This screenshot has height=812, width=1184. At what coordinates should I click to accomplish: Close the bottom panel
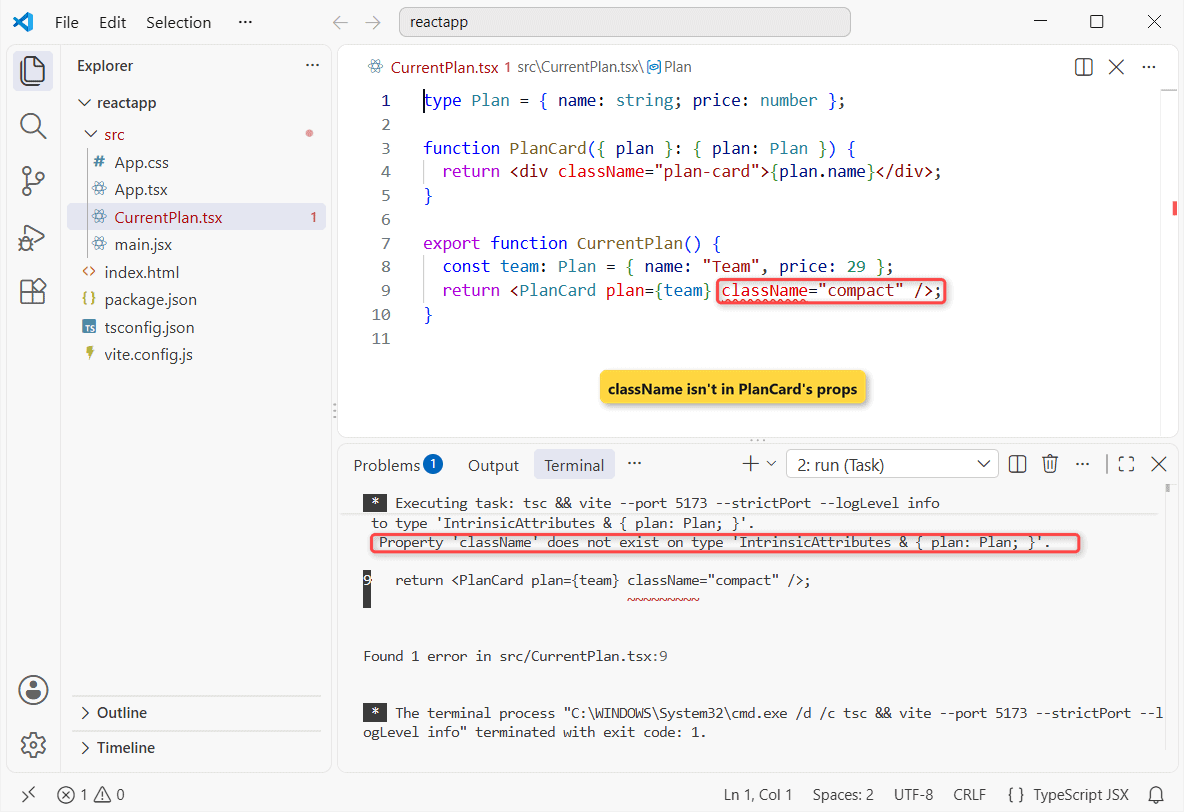[1158, 464]
